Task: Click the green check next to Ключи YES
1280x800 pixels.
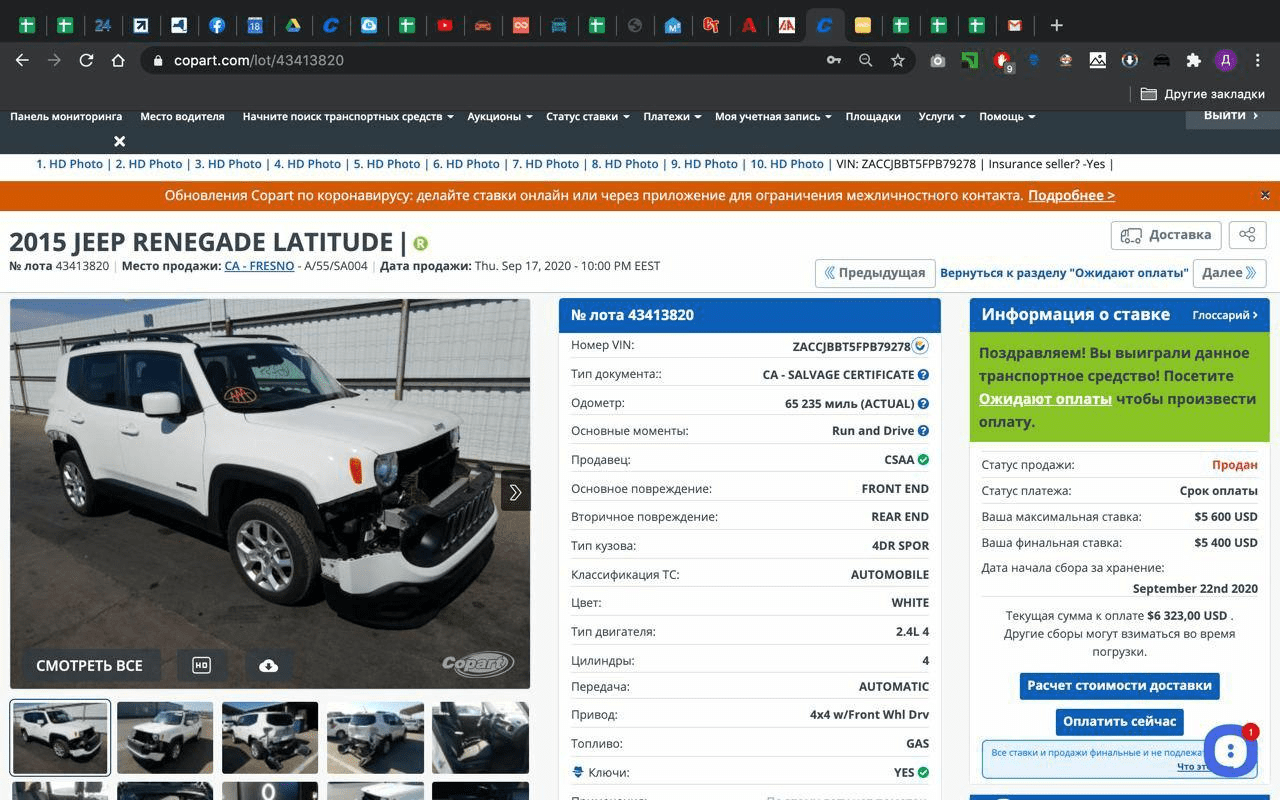Action: click(923, 772)
